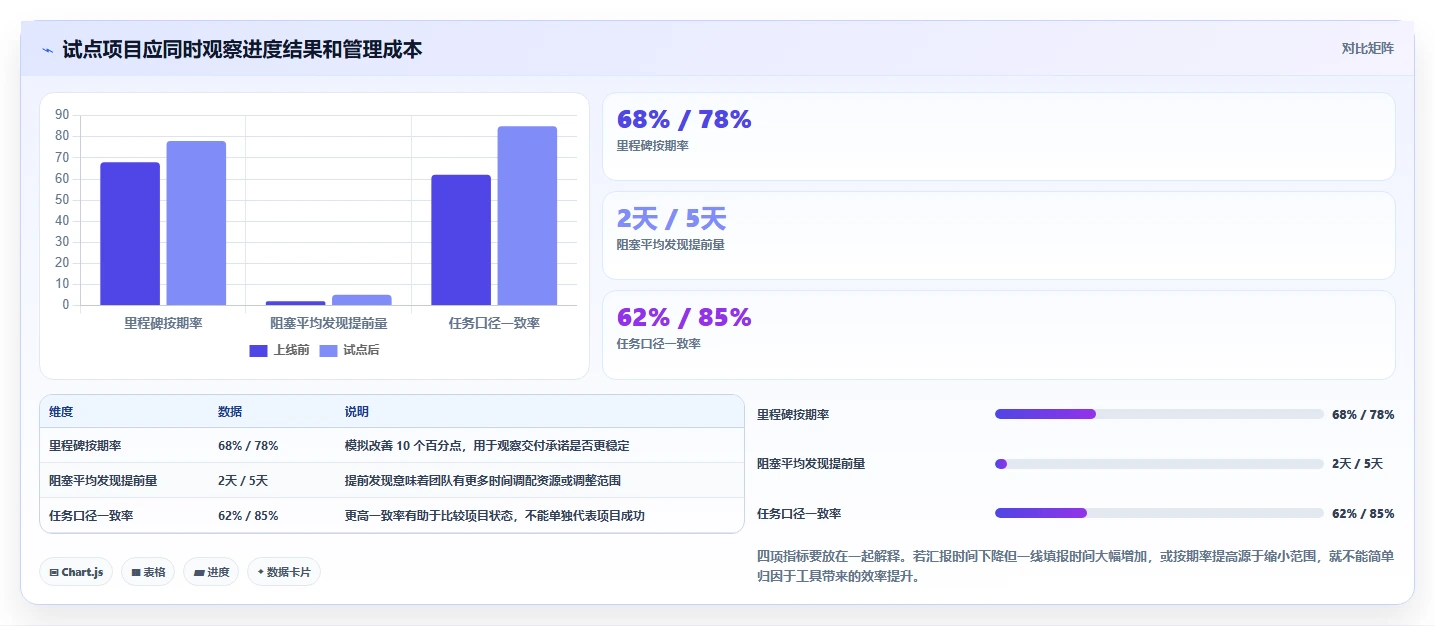Click the 模拟改善 10 个百分点 description cell
1435x626 pixels.
(x=487, y=446)
